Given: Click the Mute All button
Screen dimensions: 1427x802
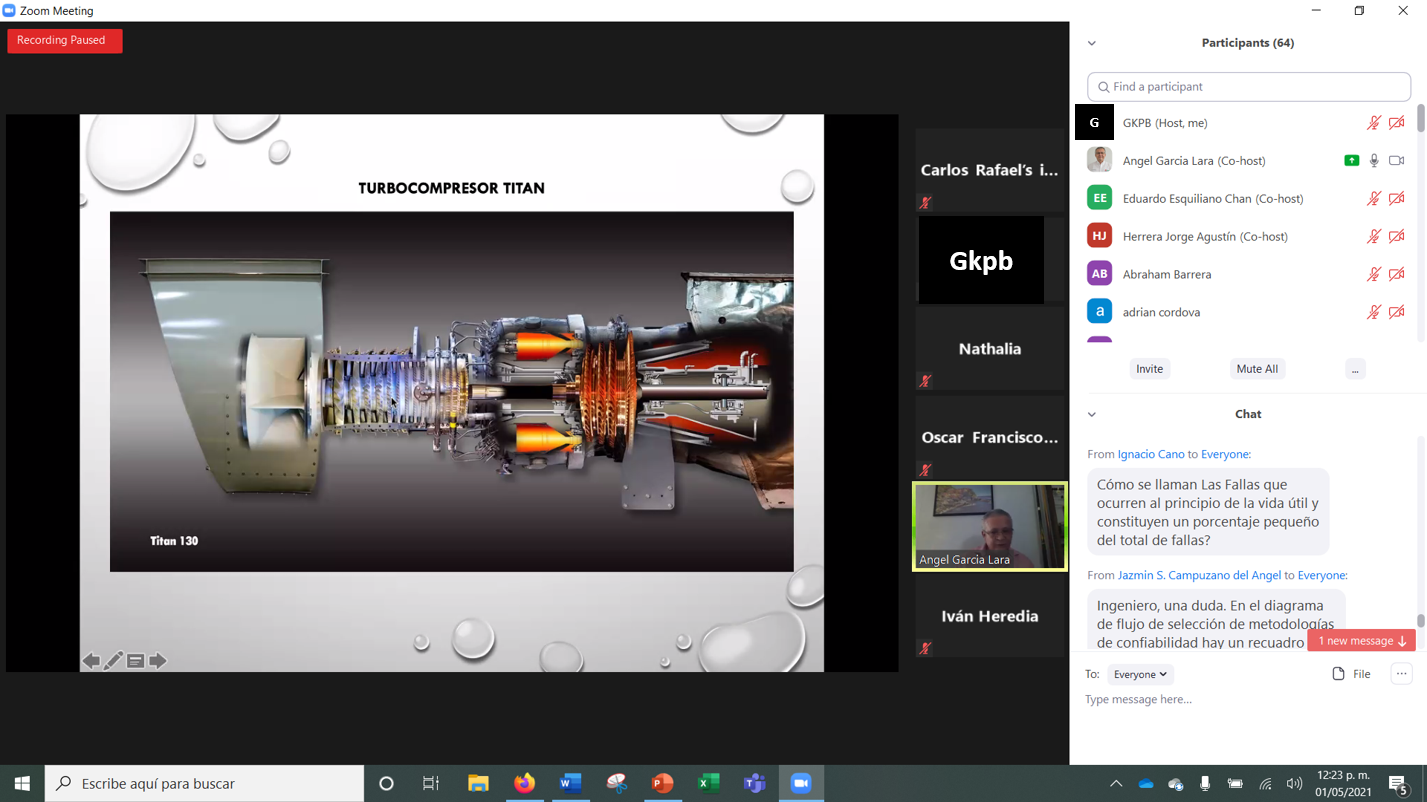Looking at the screenshot, I should (x=1257, y=369).
